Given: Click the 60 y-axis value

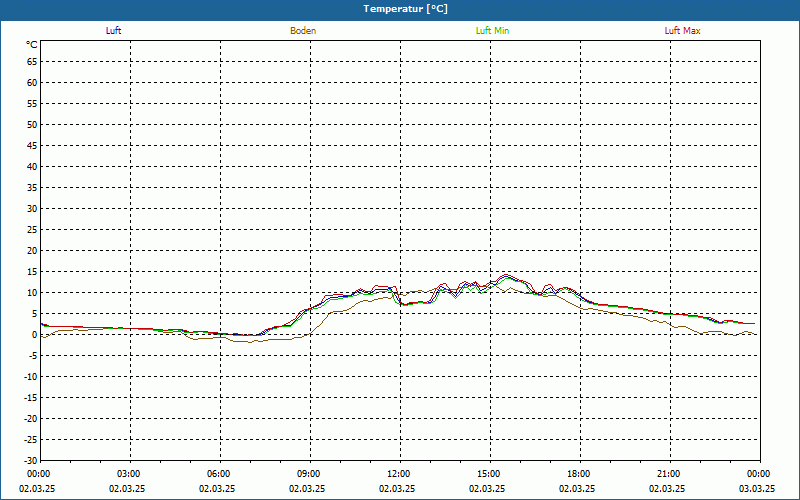Looking at the screenshot, I should tap(32, 83).
